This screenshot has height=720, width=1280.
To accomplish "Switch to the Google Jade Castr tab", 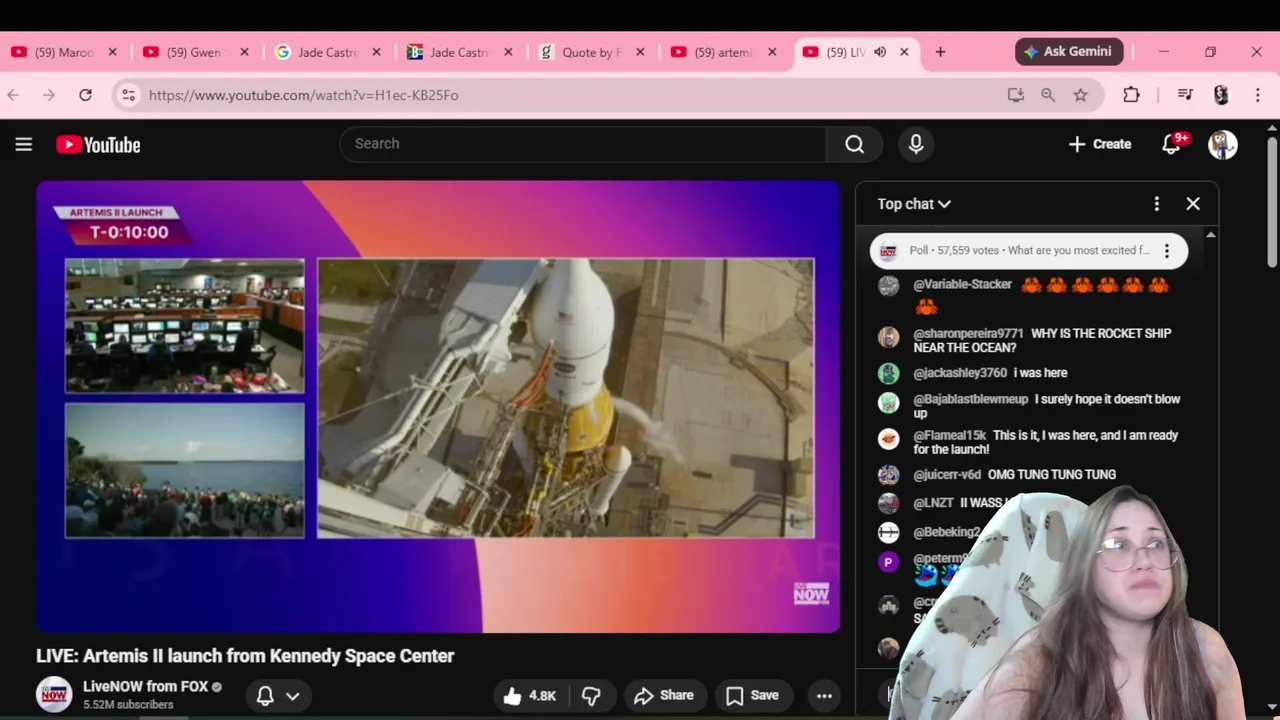I will [x=326, y=52].
